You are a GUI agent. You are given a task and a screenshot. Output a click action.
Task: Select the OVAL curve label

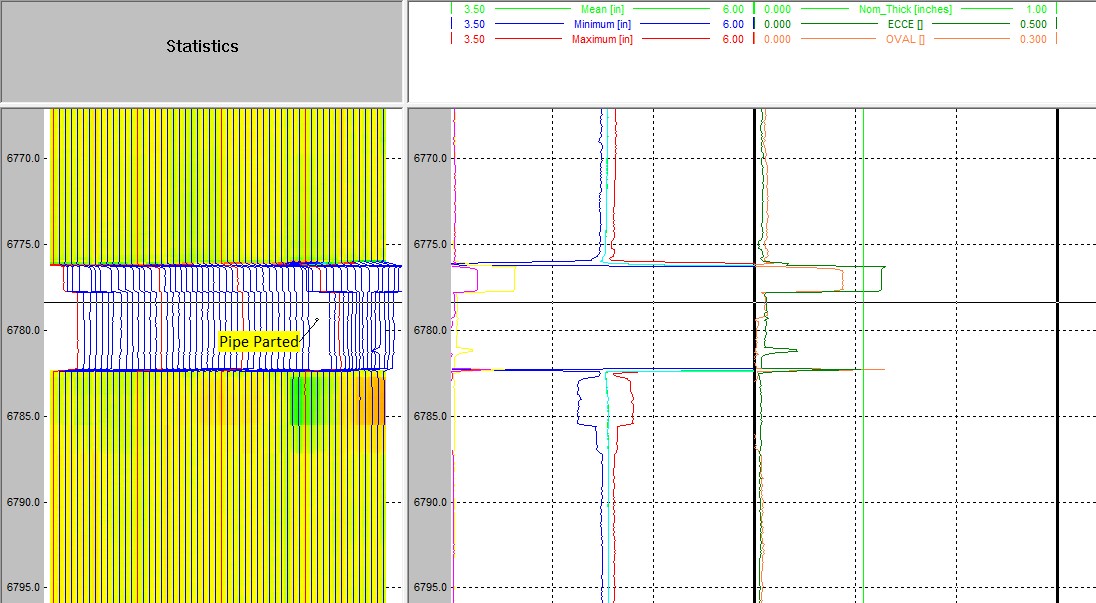(903, 40)
